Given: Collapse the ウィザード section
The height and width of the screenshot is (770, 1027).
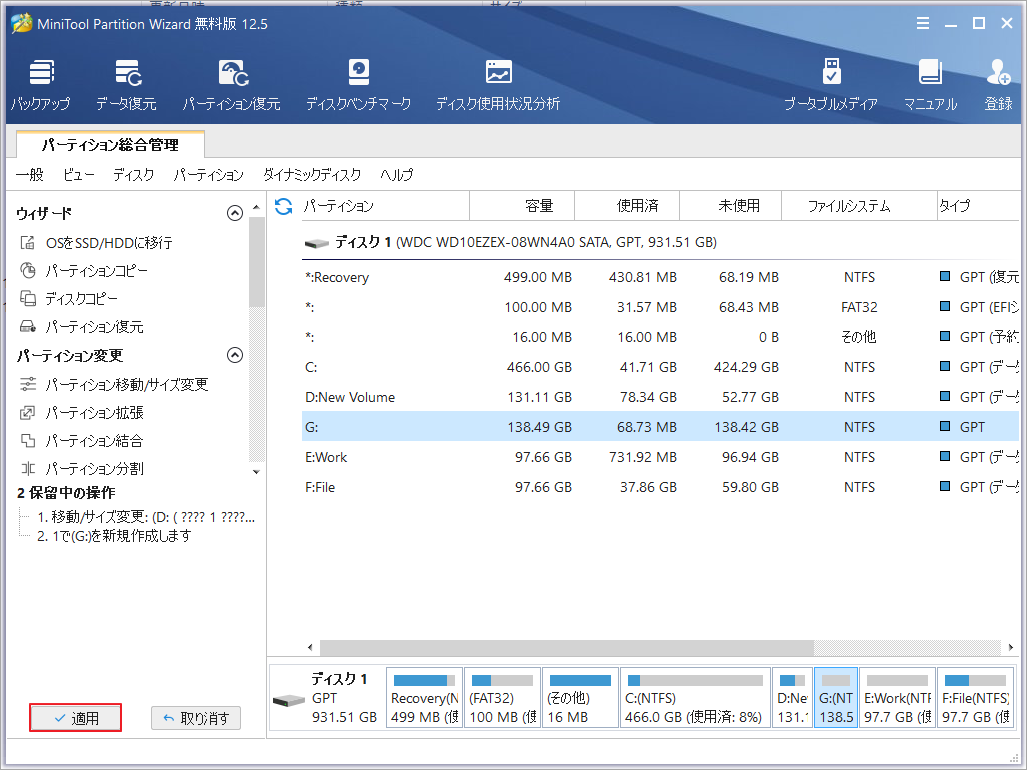Looking at the screenshot, I should click(235, 213).
